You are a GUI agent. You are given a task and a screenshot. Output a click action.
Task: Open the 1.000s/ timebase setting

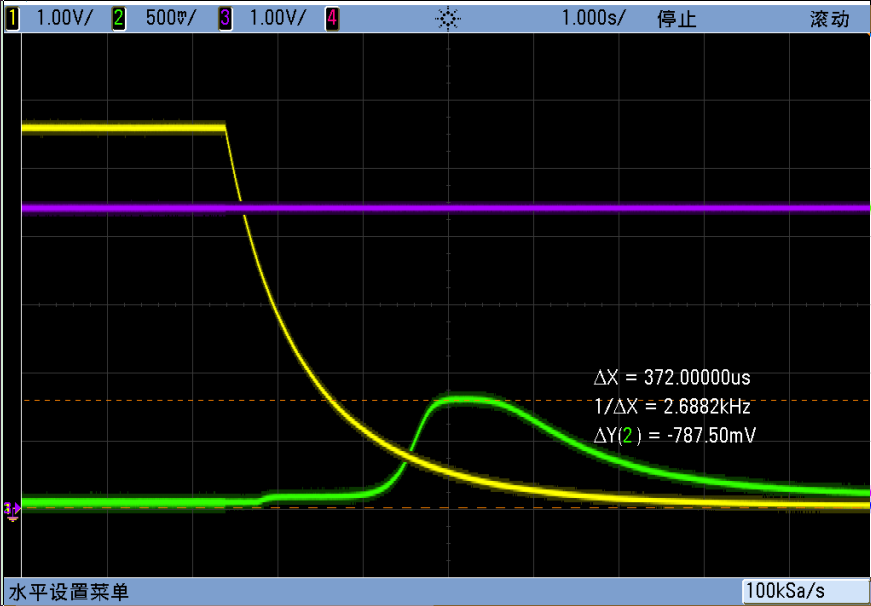click(x=593, y=19)
